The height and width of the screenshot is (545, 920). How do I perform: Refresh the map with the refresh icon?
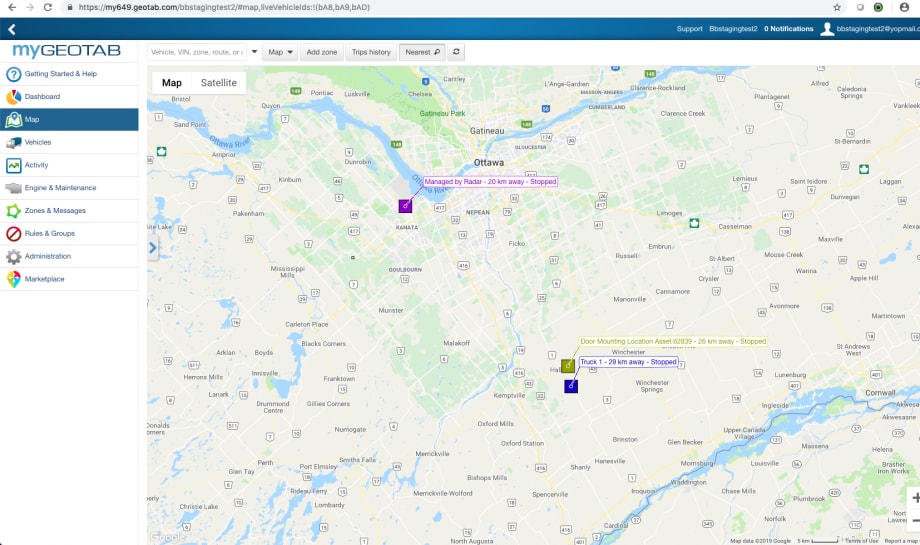(456, 52)
